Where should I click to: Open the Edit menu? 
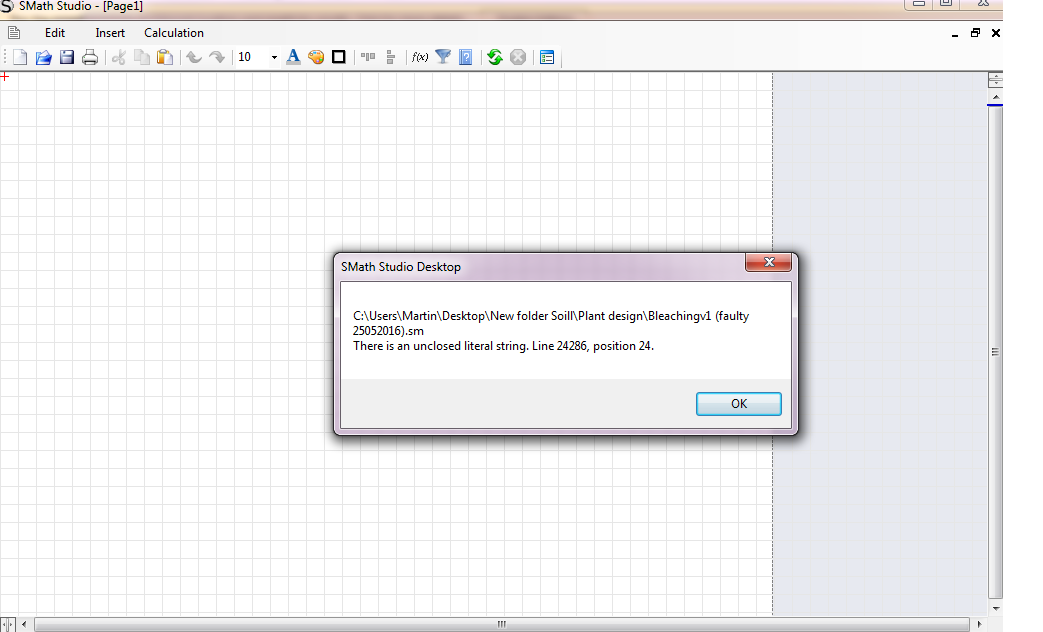coord(55,33)
